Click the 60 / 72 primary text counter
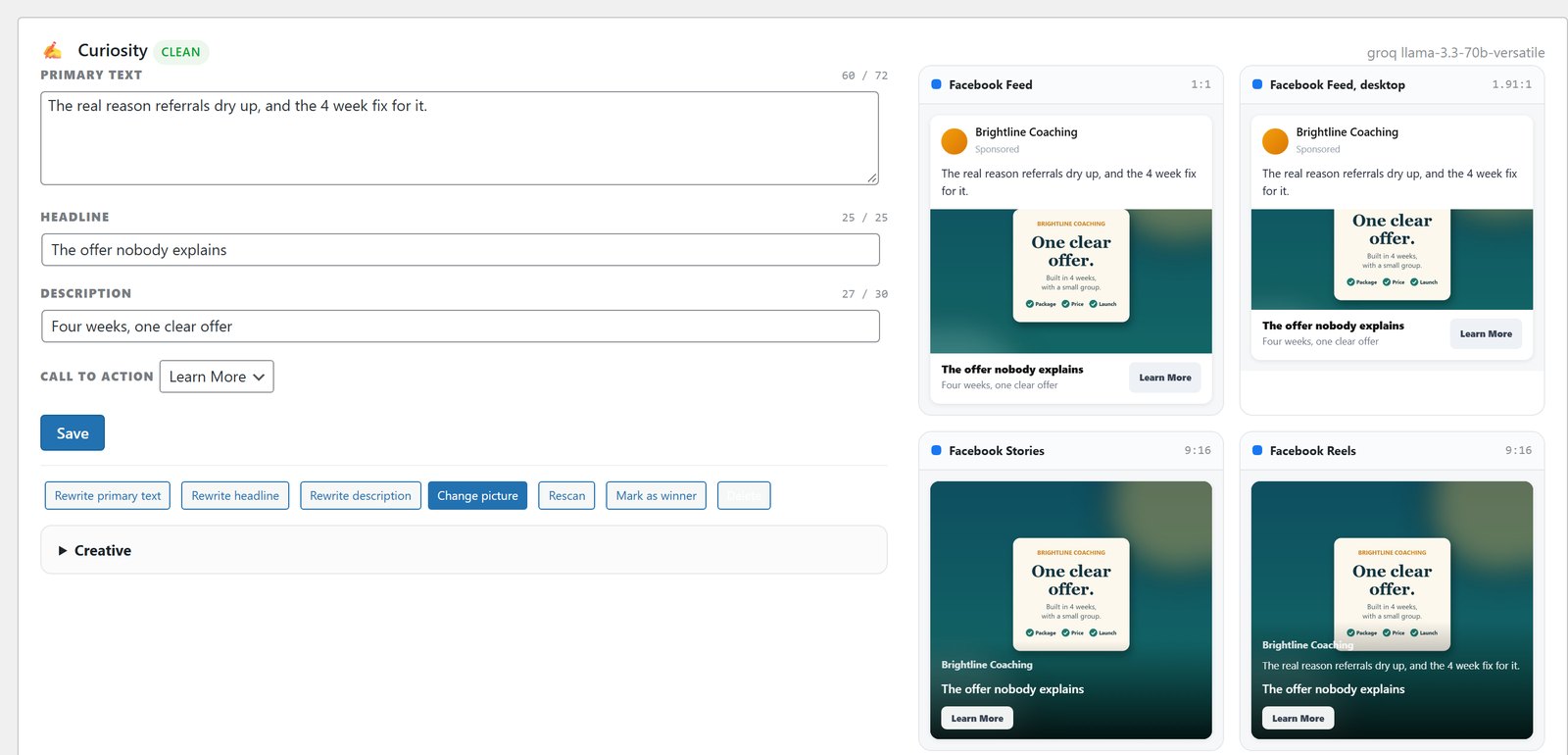The image size is (1568, 755). click(x=864, y=75)
